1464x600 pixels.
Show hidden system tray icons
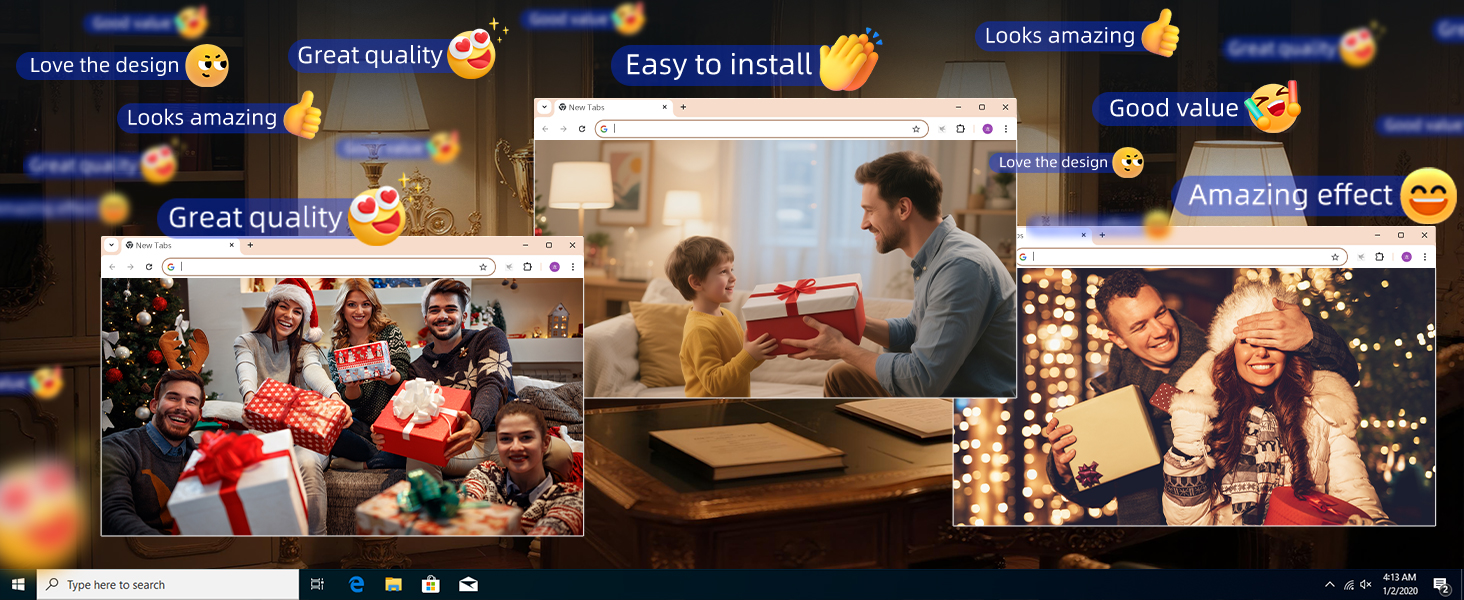point(1329,585)
